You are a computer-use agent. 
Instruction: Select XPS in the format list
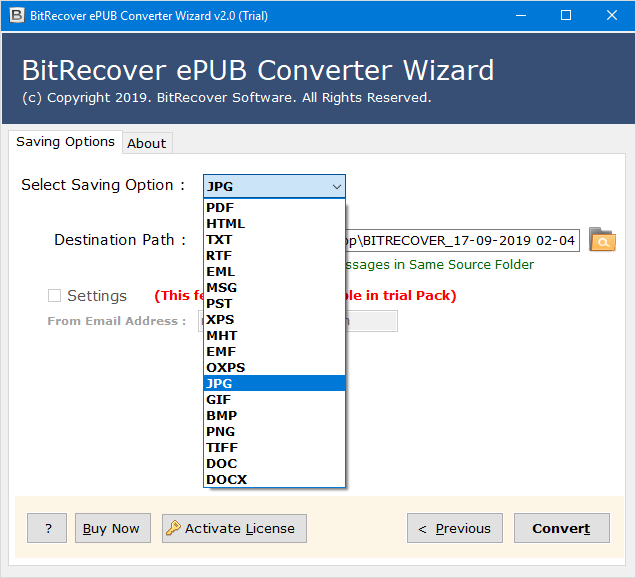point(274,320)
